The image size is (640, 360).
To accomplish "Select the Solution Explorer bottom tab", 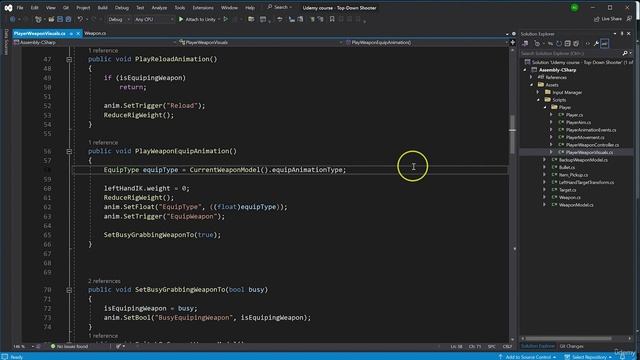I will coord(538,346).
